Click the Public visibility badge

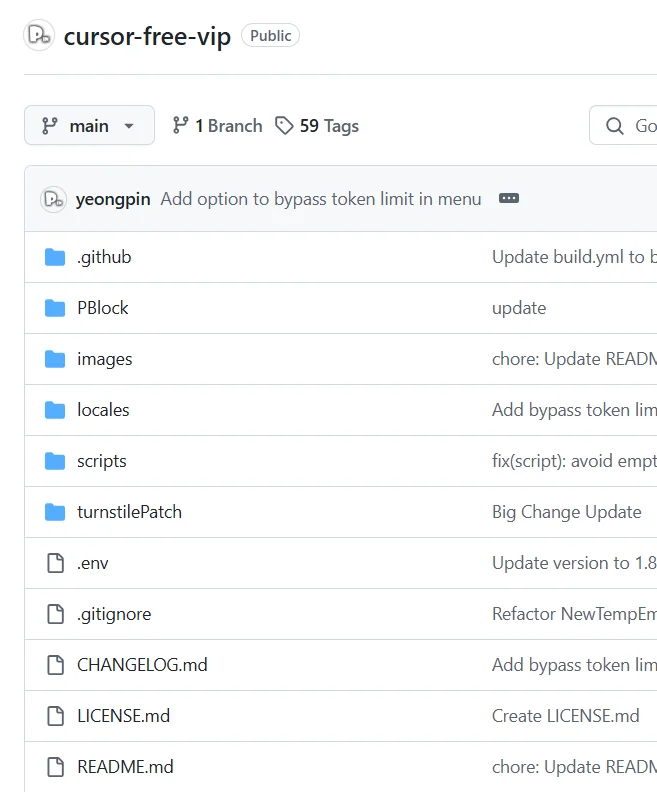pos(270,35)
